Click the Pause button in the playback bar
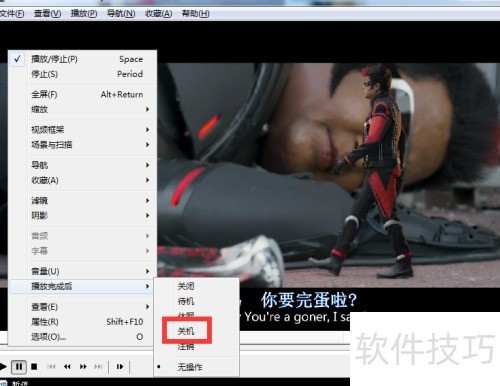 (19, 367)
